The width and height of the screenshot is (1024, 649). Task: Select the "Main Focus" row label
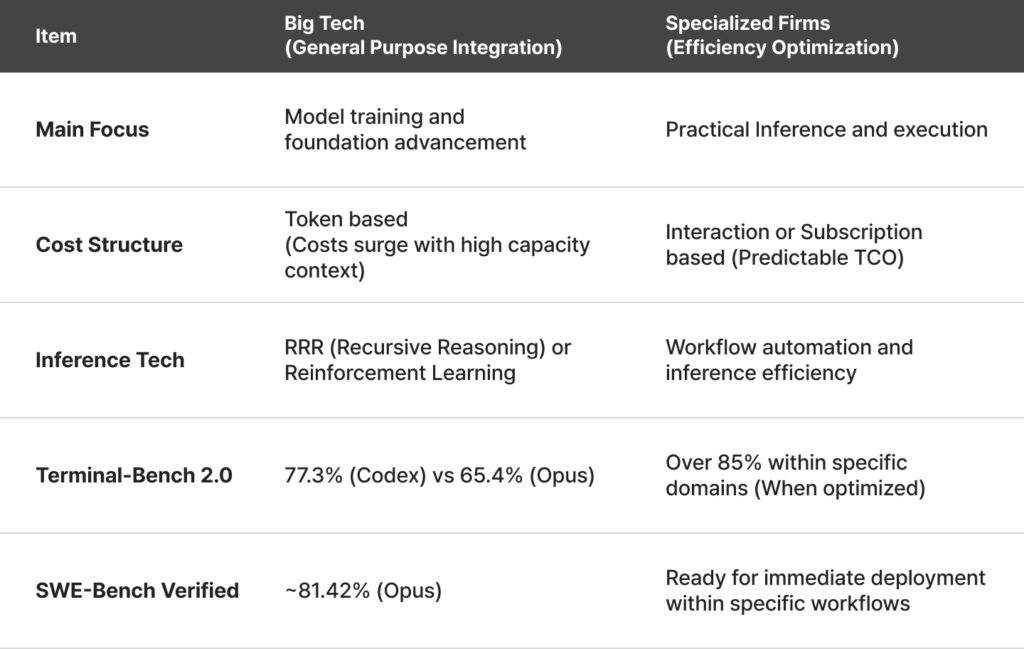pyautogui.click(x=92, y=130)
